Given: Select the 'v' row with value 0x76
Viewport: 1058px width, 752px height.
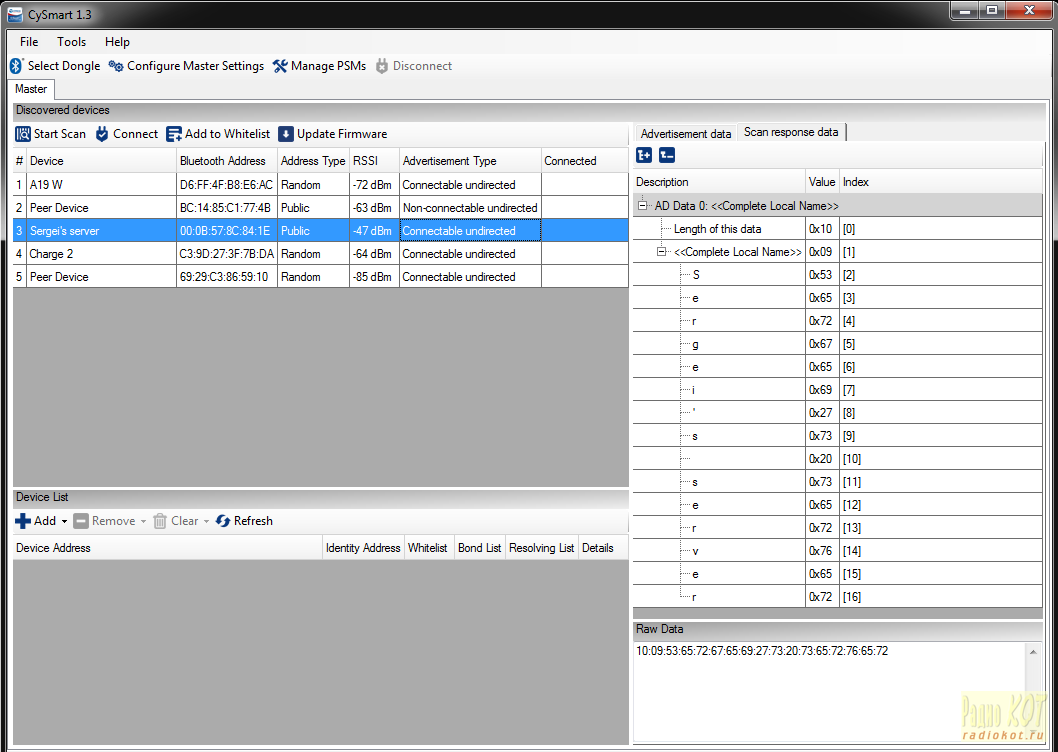Looking at the screenshot, I should point(837,551).
